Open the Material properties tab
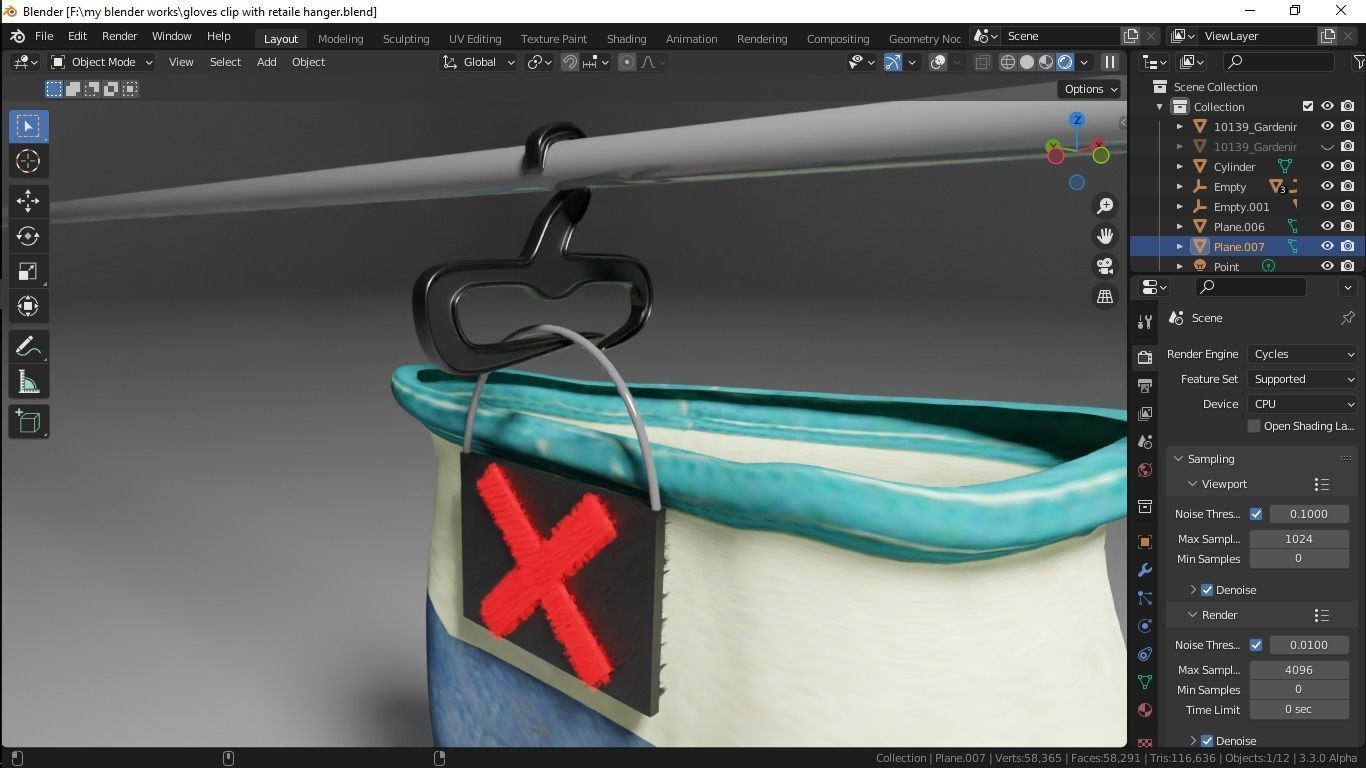This screenshot has width=1366, height=768. pos(1145,710)
